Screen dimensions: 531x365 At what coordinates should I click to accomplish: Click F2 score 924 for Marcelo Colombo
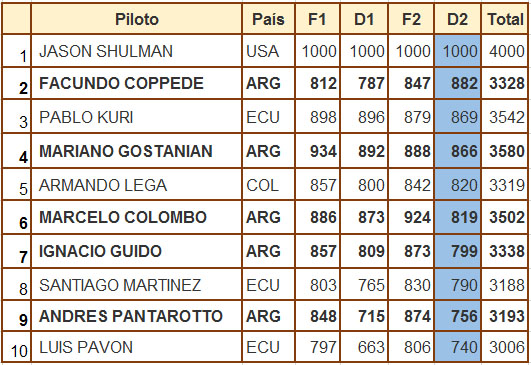(411, 217)
